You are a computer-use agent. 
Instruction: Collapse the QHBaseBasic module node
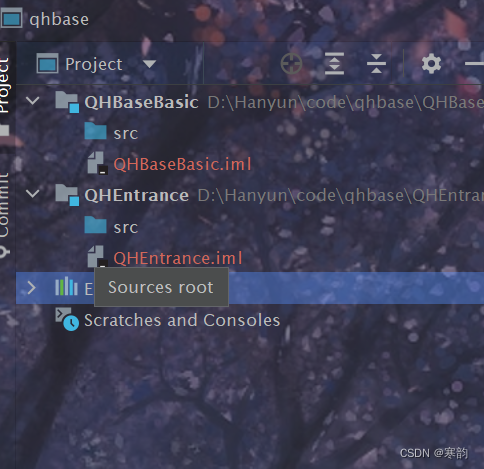[x=32, y=100]
